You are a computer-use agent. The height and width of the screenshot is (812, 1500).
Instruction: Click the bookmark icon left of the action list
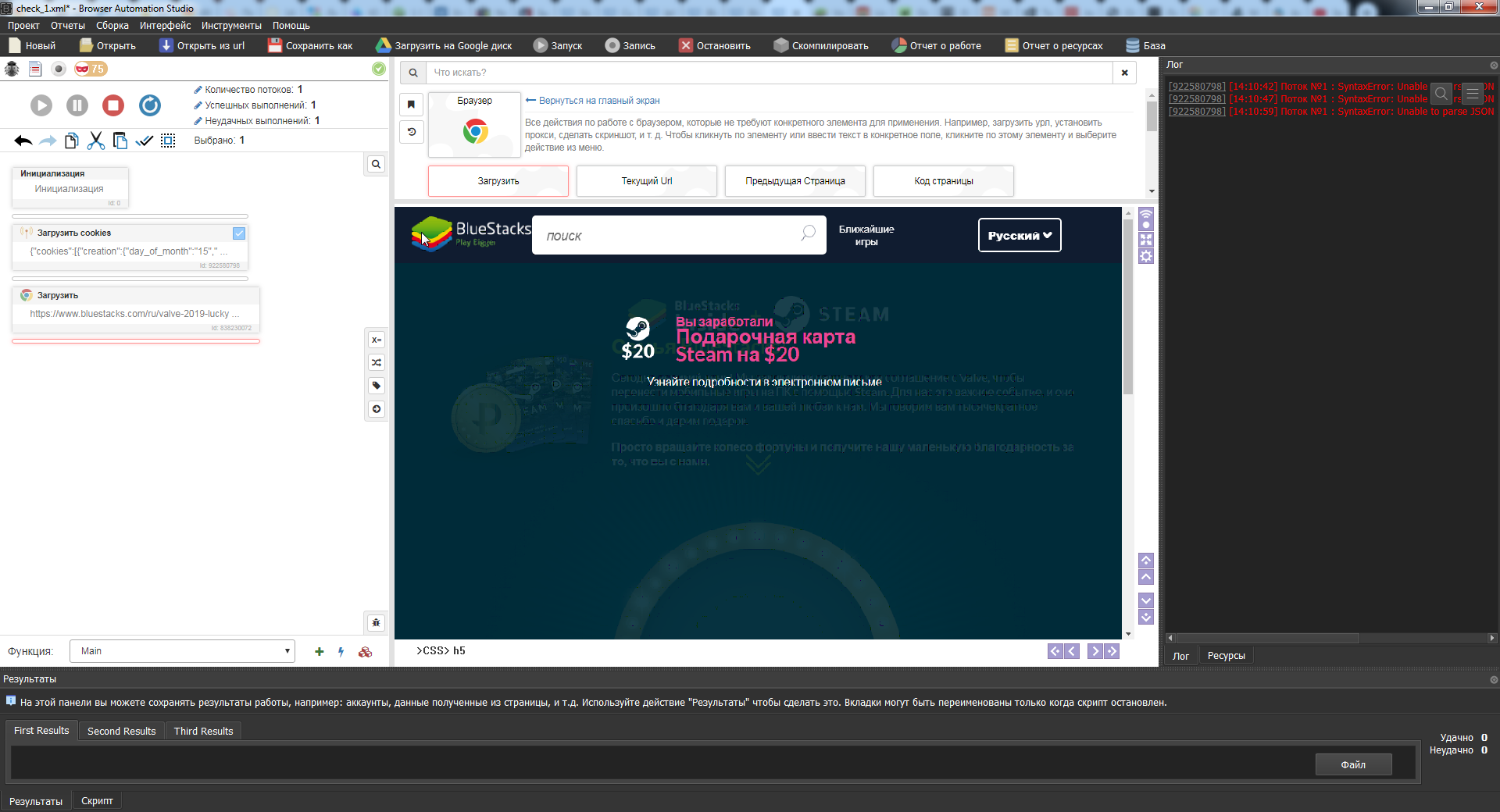(412, 104)
